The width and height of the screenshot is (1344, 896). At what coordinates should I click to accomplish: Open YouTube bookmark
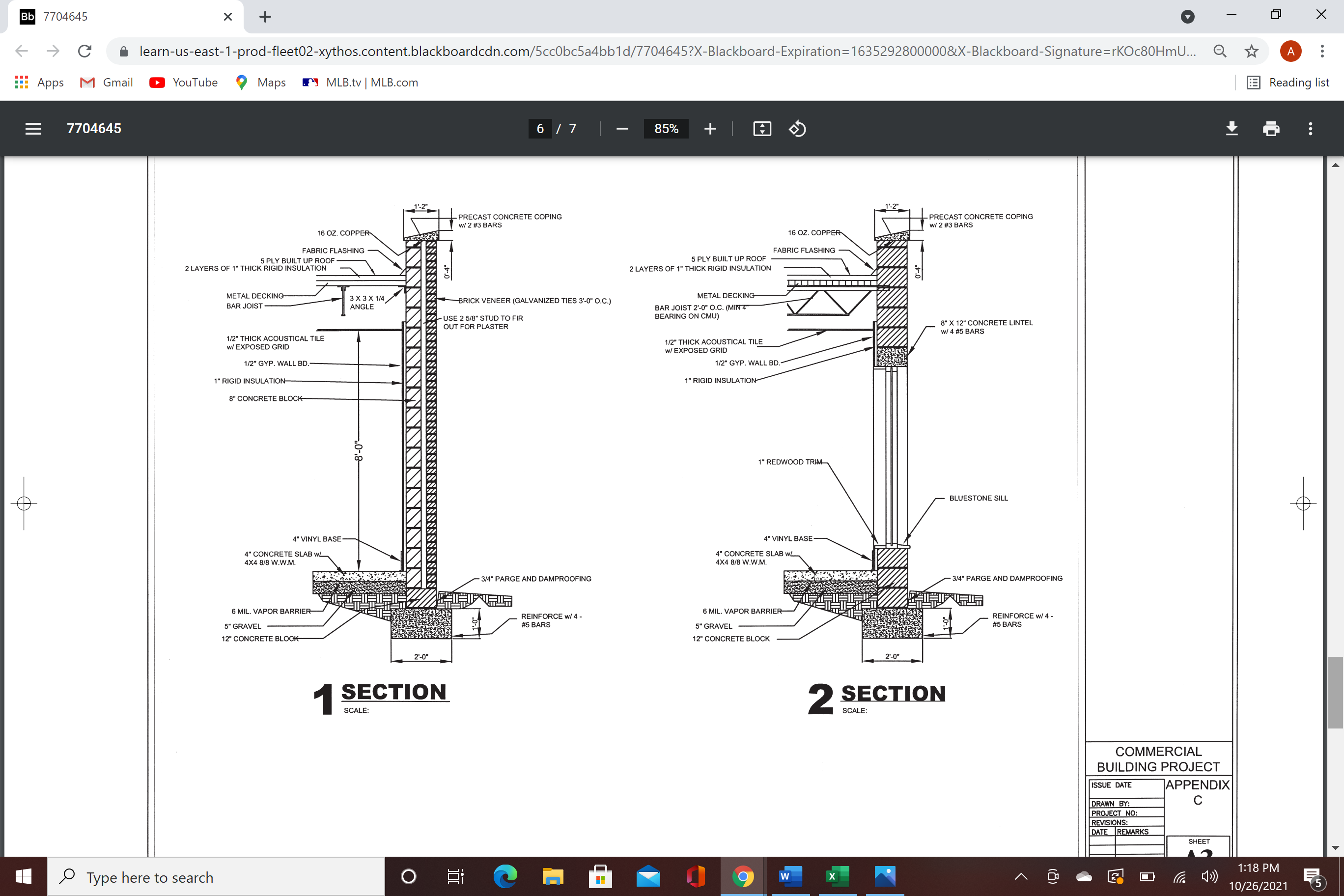pos(184,83)
